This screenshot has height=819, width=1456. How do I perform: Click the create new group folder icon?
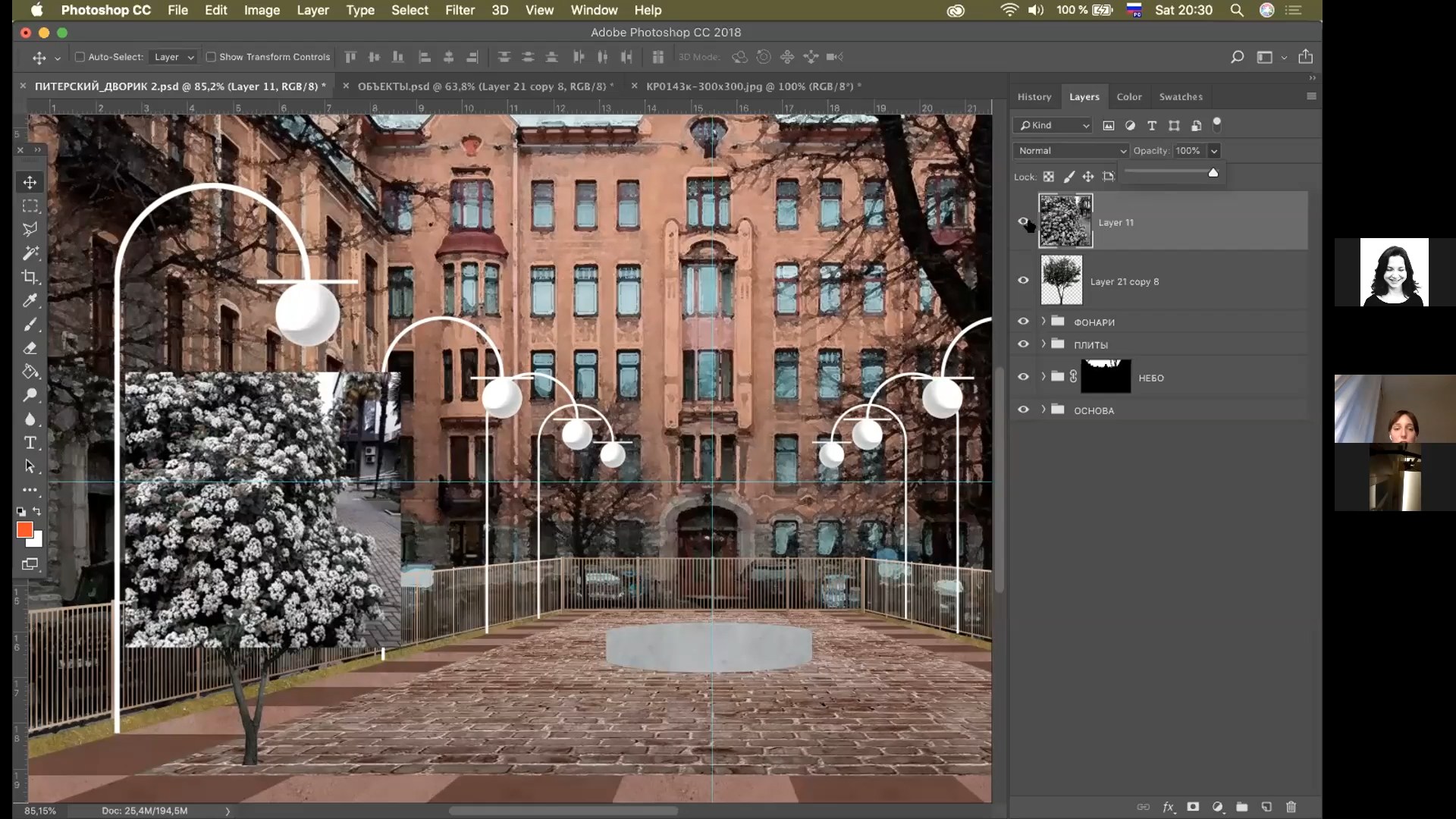click(x=1241, y=807)
